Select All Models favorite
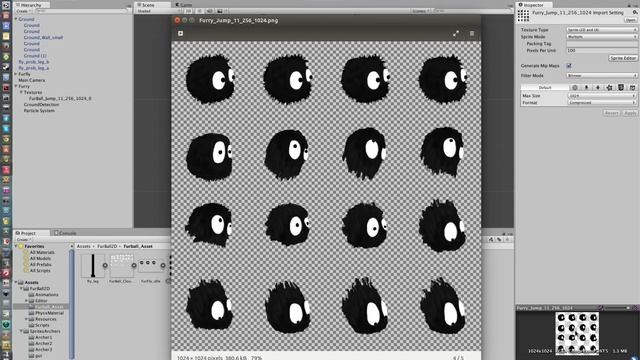640x360 pixels. coord(40,259)
